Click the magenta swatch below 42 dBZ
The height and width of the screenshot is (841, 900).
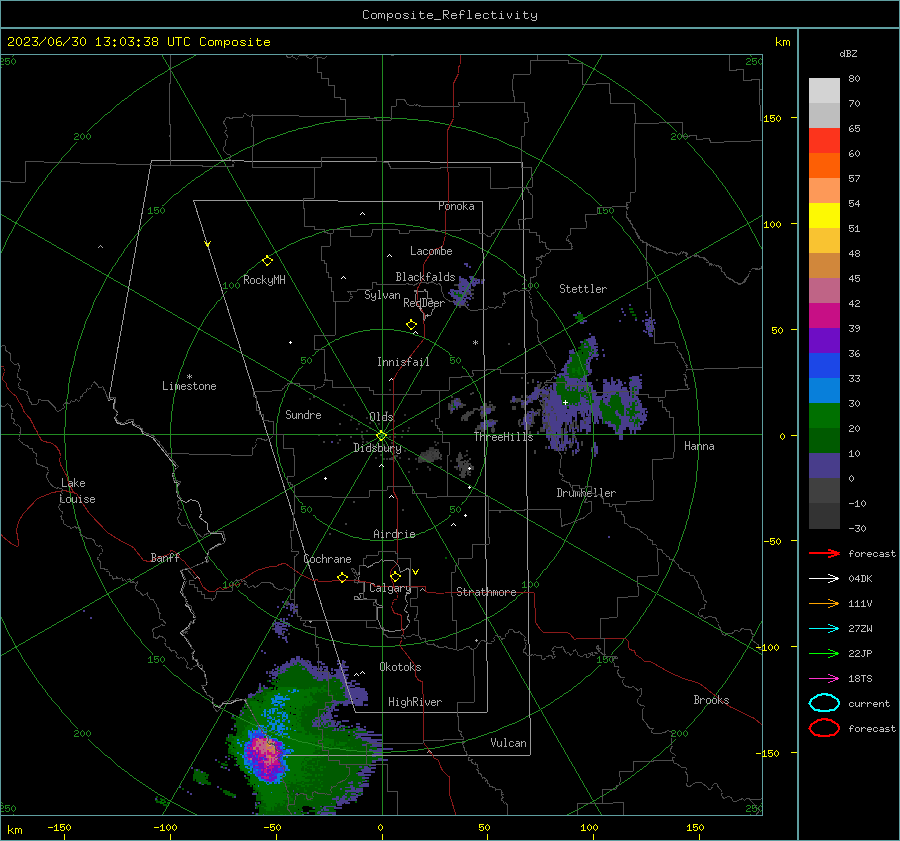824,315
